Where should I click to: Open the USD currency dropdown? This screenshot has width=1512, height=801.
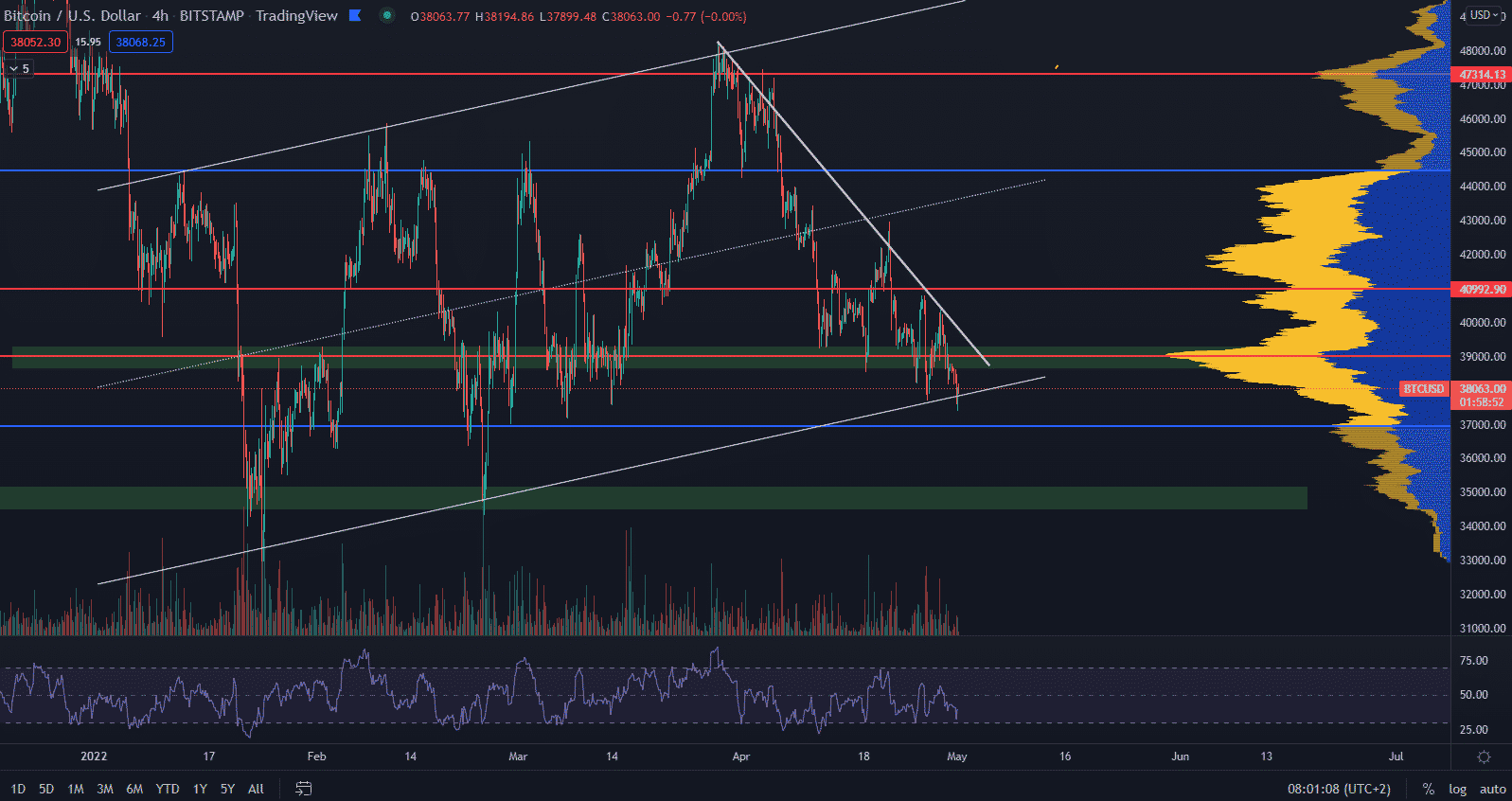click(1484, 15)
